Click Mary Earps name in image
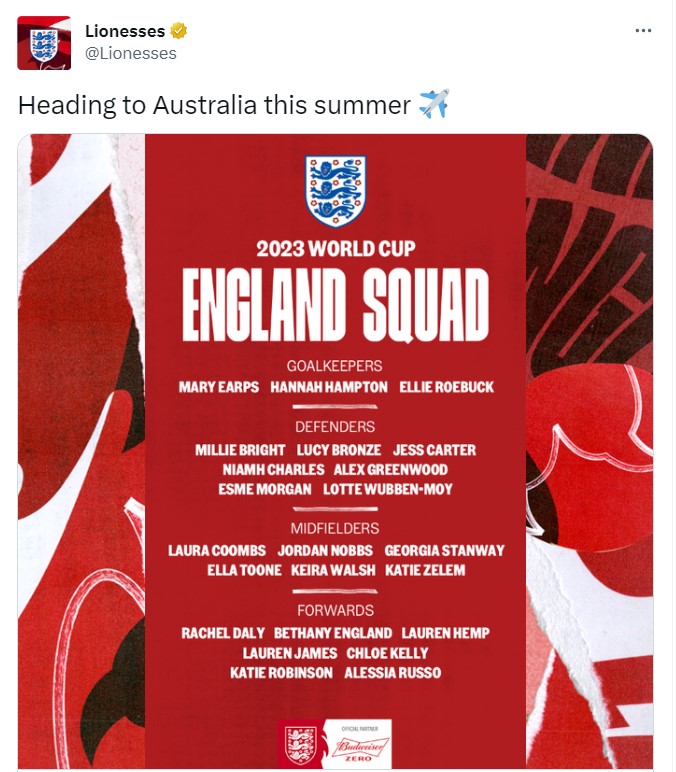 (x=219, y=387)
